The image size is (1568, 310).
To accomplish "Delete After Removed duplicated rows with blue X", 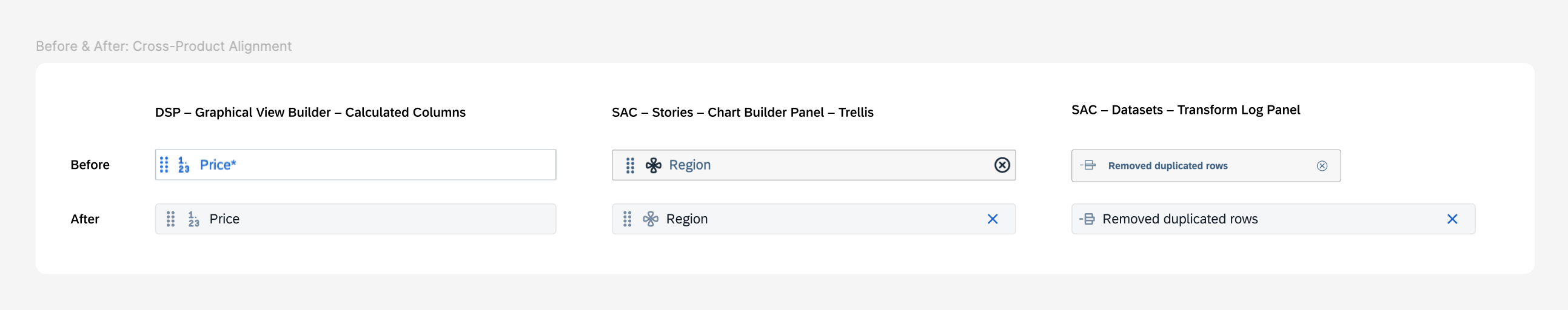I will 1452,219.
